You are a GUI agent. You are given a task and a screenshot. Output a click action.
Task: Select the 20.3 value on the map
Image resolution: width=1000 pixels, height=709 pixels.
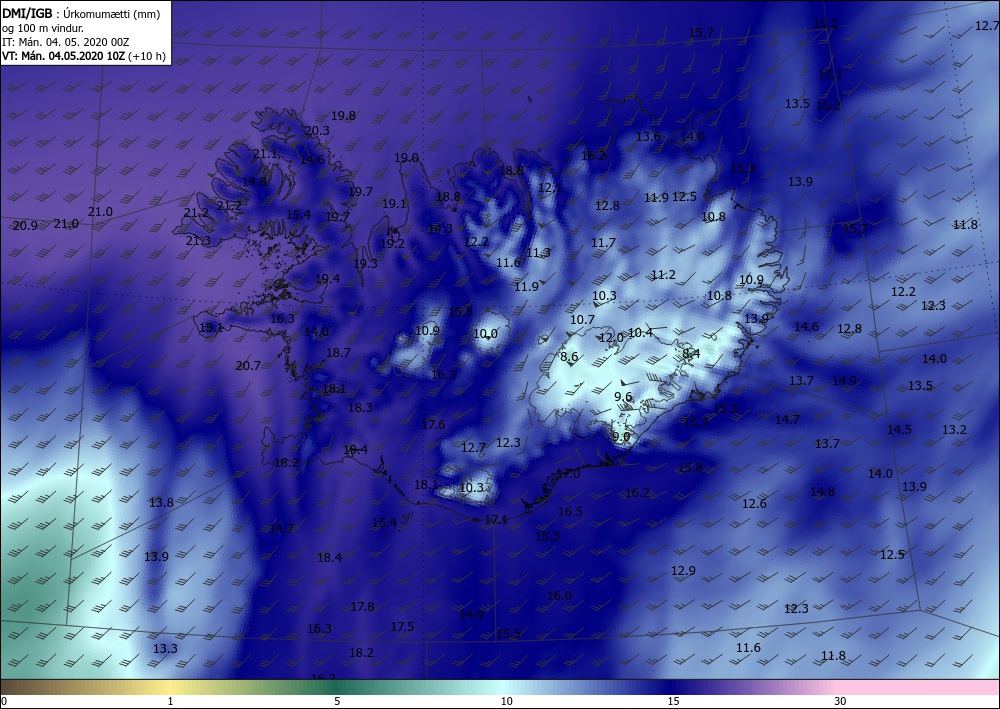(317, 131)
